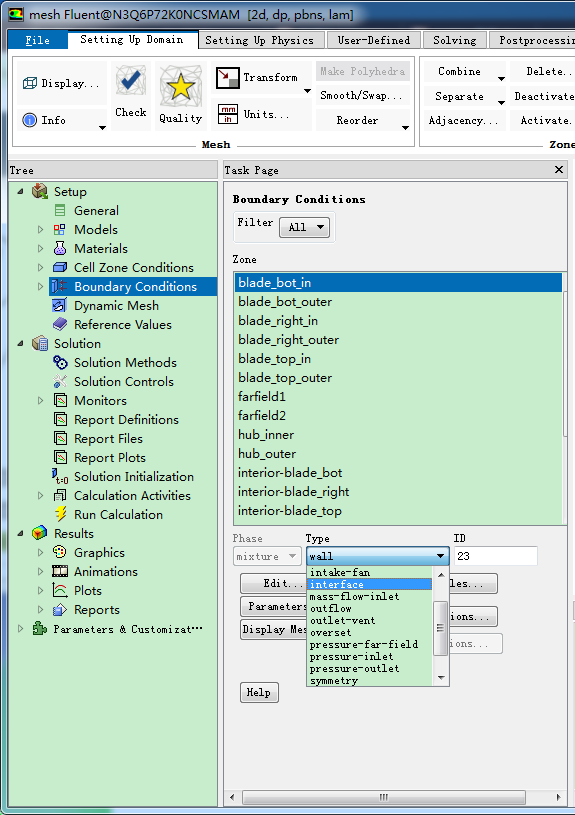Choose interface in the Type list

click(370, 584)
